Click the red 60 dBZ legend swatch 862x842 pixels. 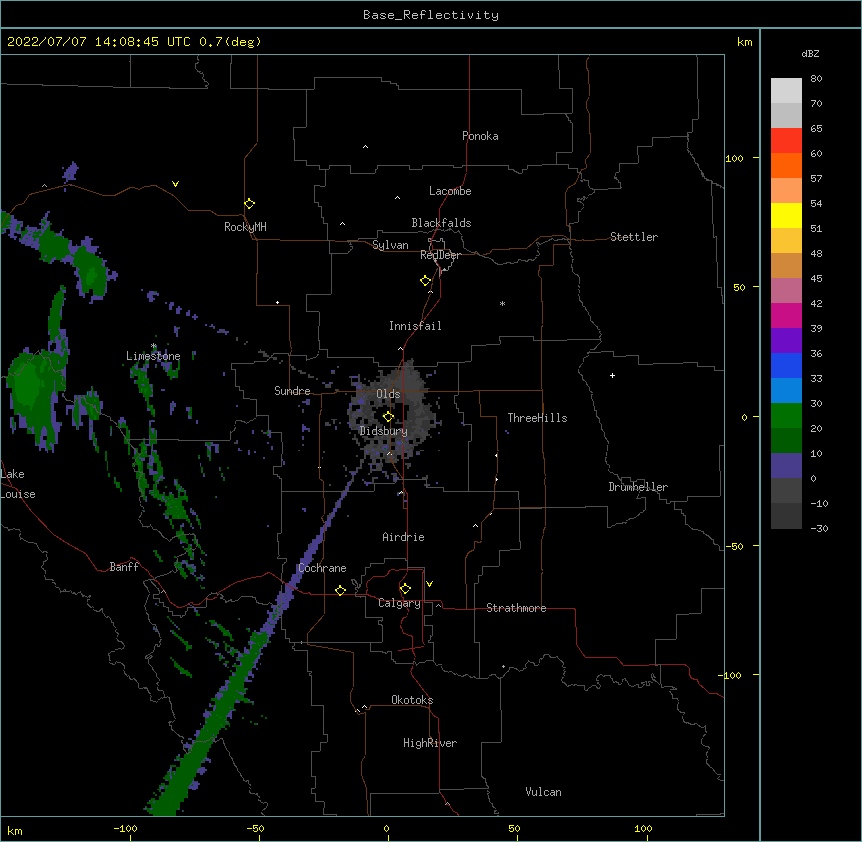[x=786, y=141]
